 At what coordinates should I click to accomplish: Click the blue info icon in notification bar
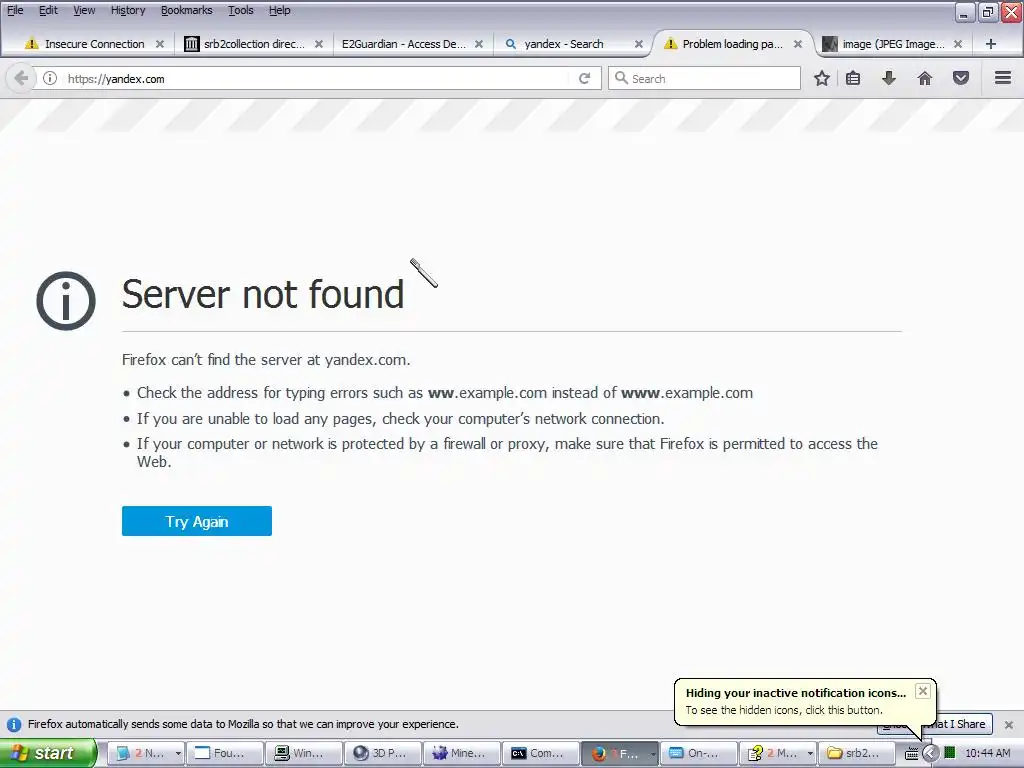click(x=14, y=724)
